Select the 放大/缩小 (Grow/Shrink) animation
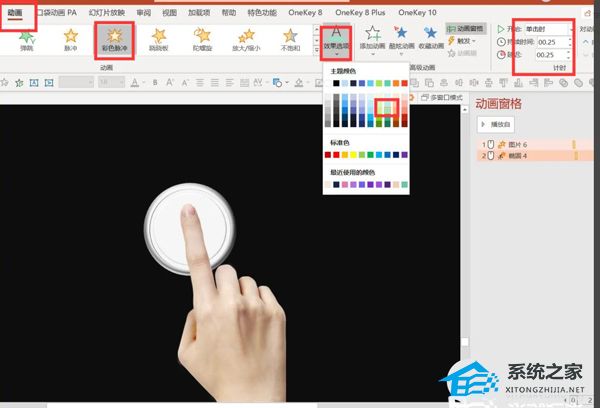This screenshot has height=408, width=600. click(x=246, y=41)
